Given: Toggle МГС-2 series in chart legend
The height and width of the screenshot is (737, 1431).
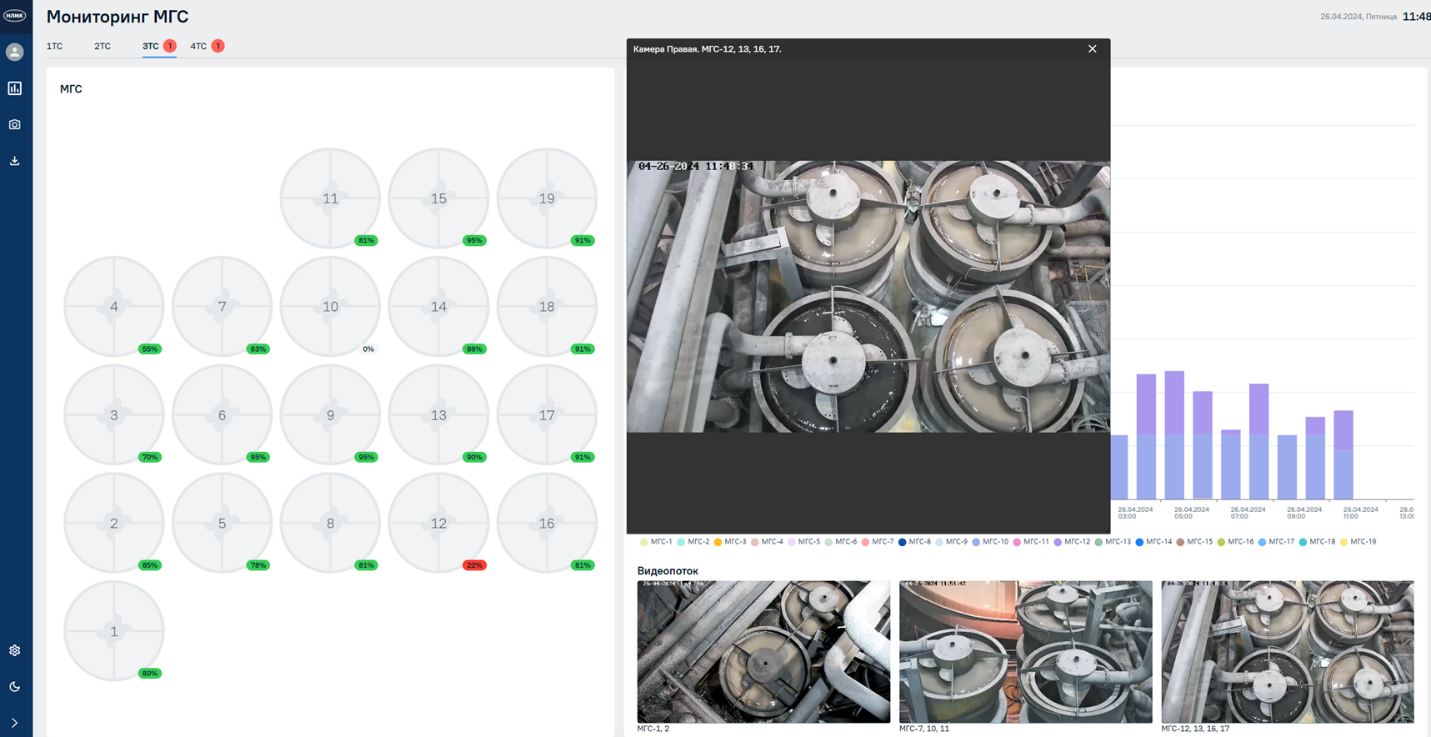Looking at the screenshot, I should (693, 542).
